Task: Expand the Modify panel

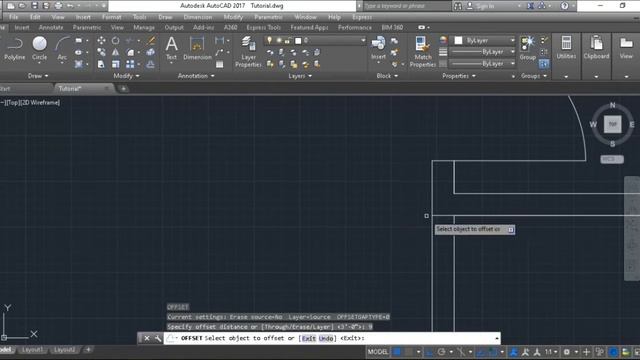Action: [126, 76]
